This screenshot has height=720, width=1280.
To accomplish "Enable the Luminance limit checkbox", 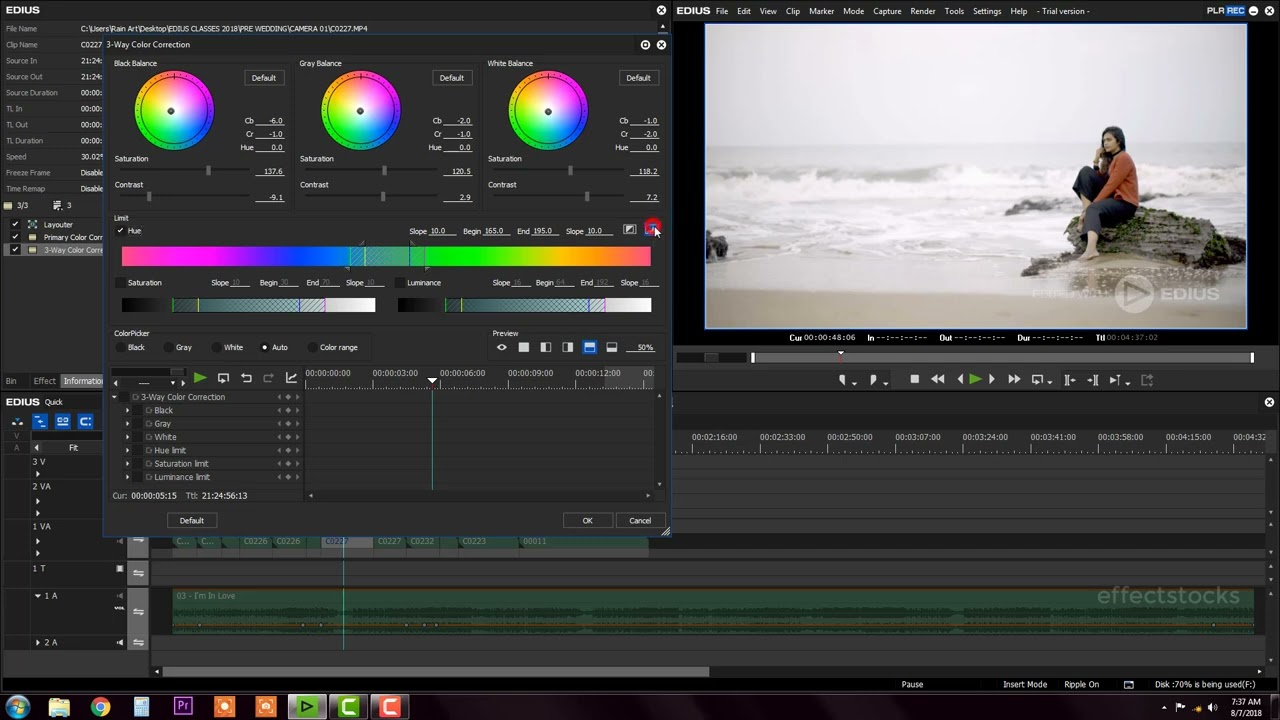I will pyautogui.click(x=400, y=283).
